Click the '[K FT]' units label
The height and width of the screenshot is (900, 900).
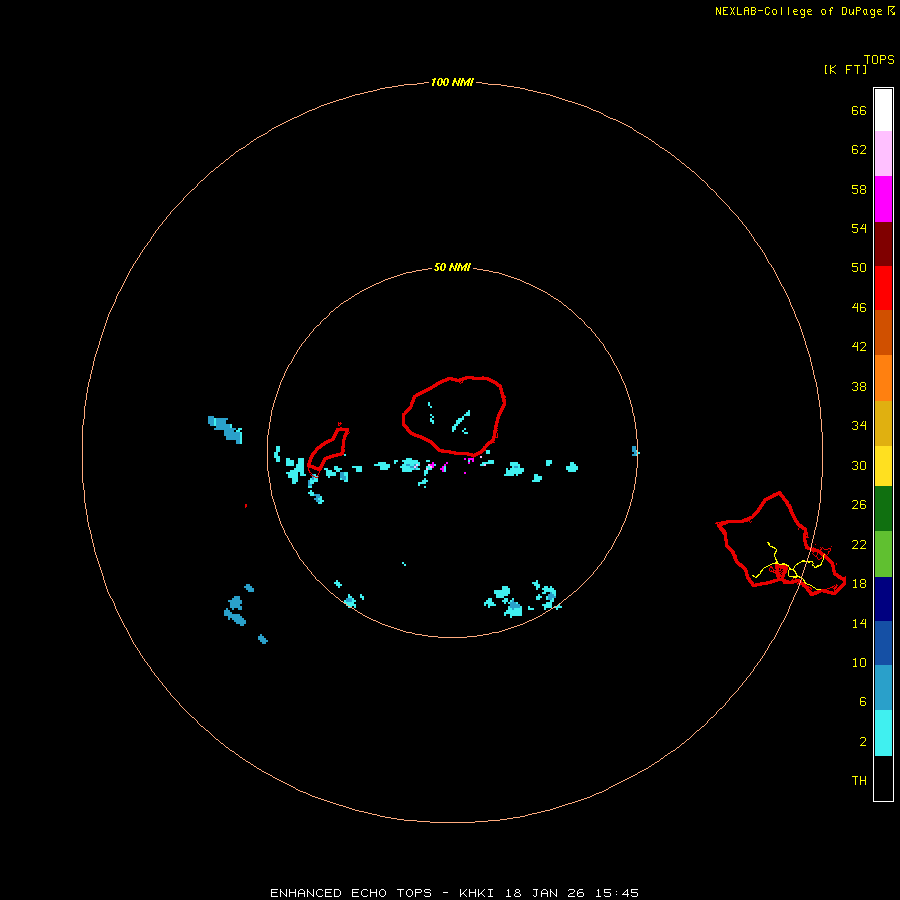coord(845,70)
